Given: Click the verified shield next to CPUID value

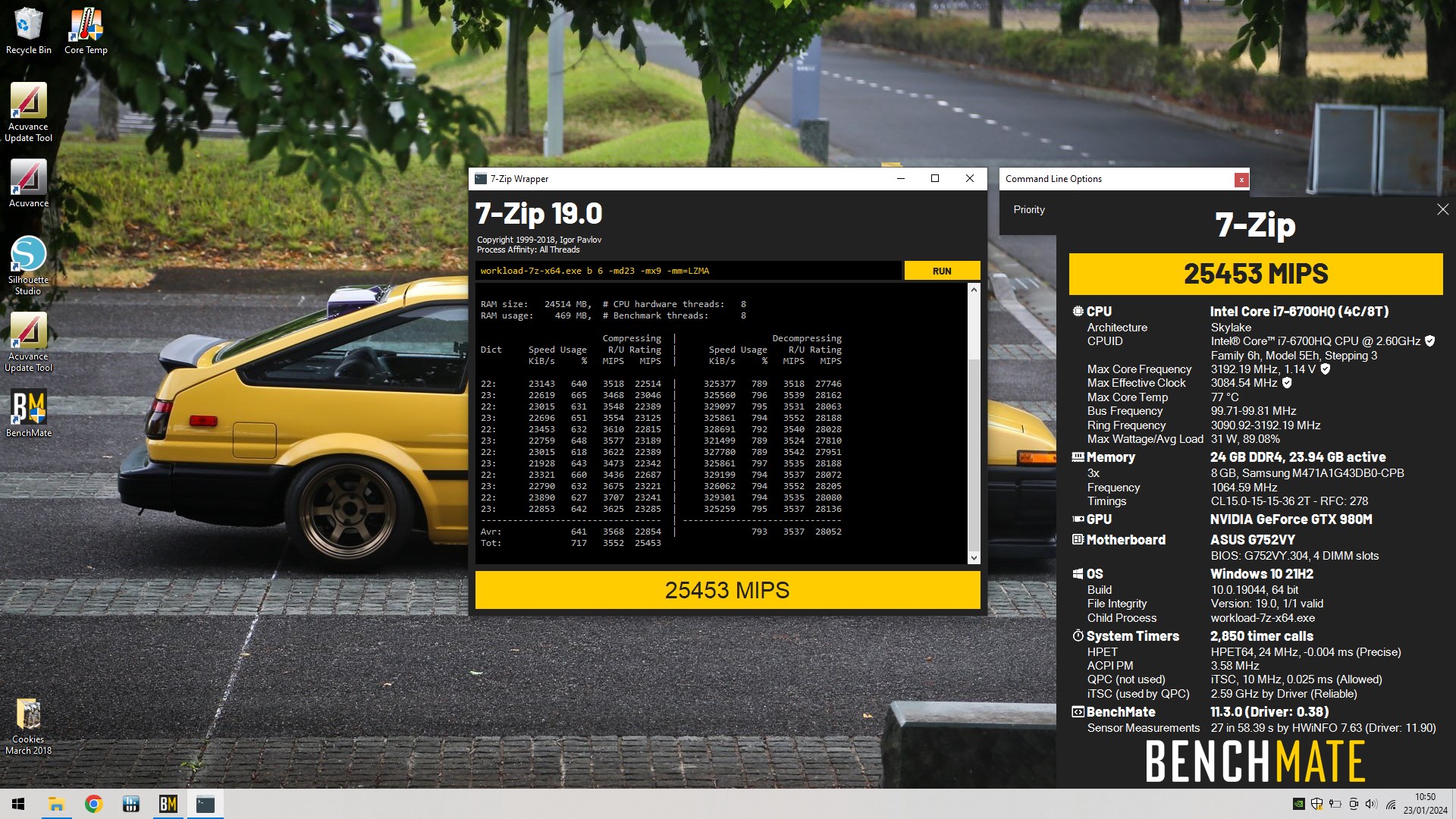Looking at the screenshot, I should click(x=1429, y=341).
